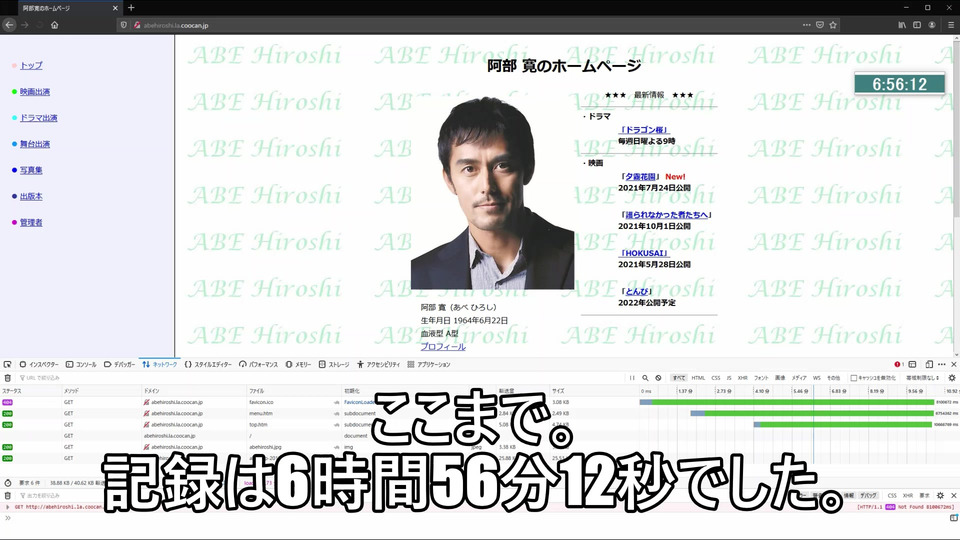
Task: Click the red error count icon
Action: click(x=898, y=364)
